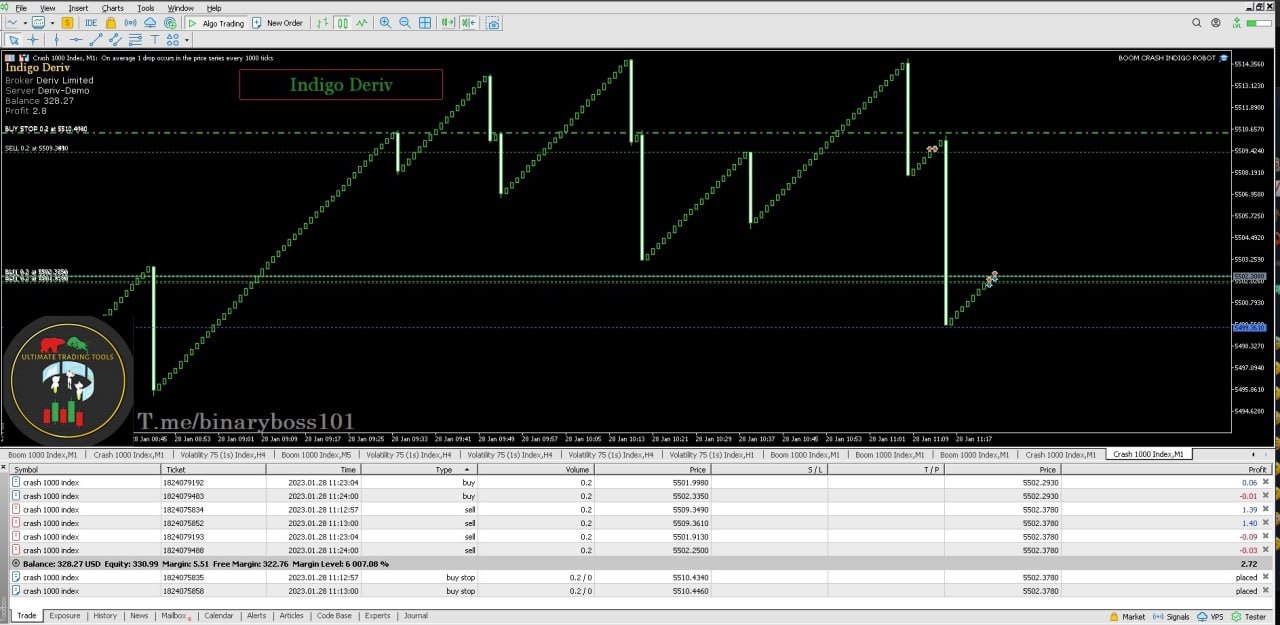Click the chart tabs scroll arrow

(1253, 455)
